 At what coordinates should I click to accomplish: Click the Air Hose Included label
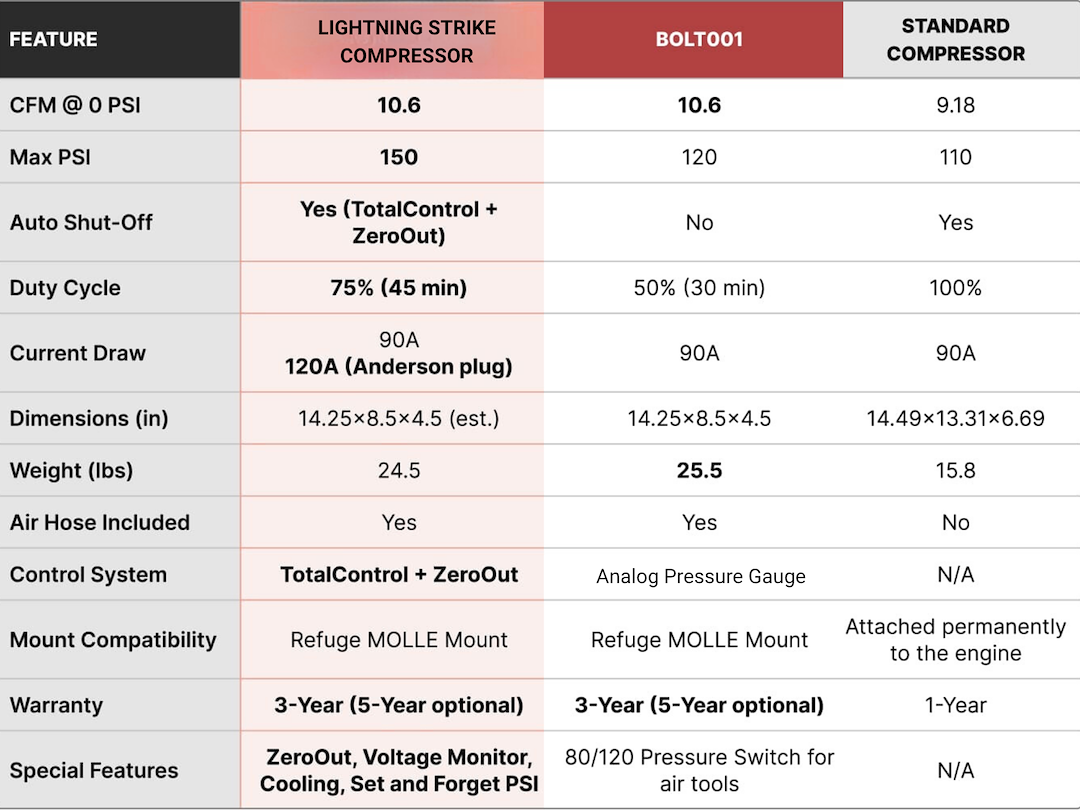(100, 522)
